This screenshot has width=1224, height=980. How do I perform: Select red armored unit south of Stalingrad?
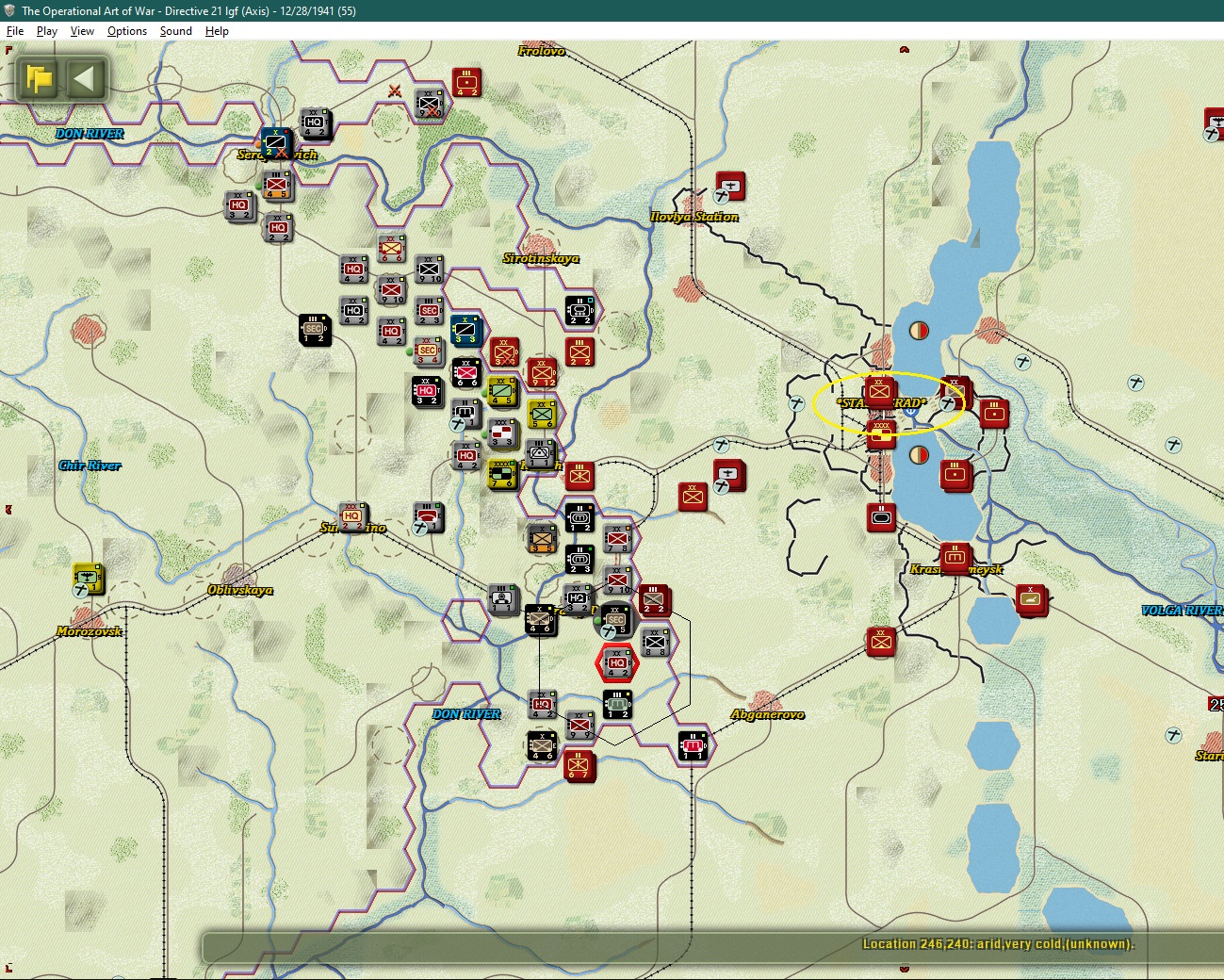881,517
